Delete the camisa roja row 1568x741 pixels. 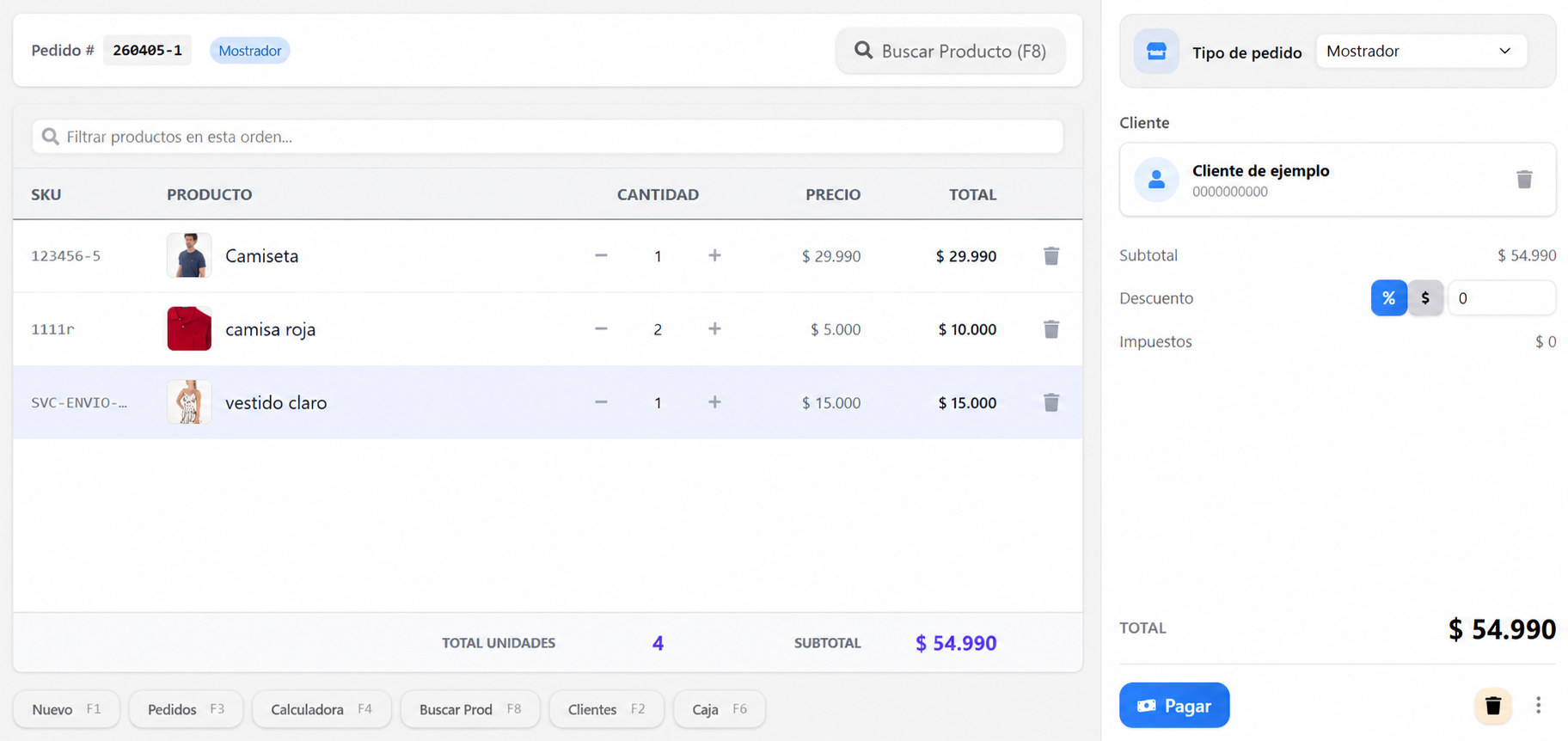pos(1050,329)
